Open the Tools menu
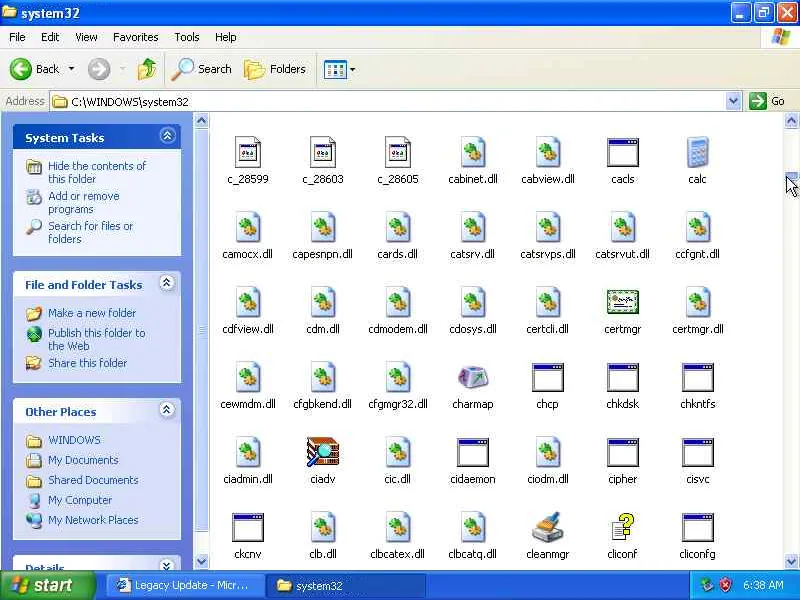800x600 pixels. click(187, 37)
